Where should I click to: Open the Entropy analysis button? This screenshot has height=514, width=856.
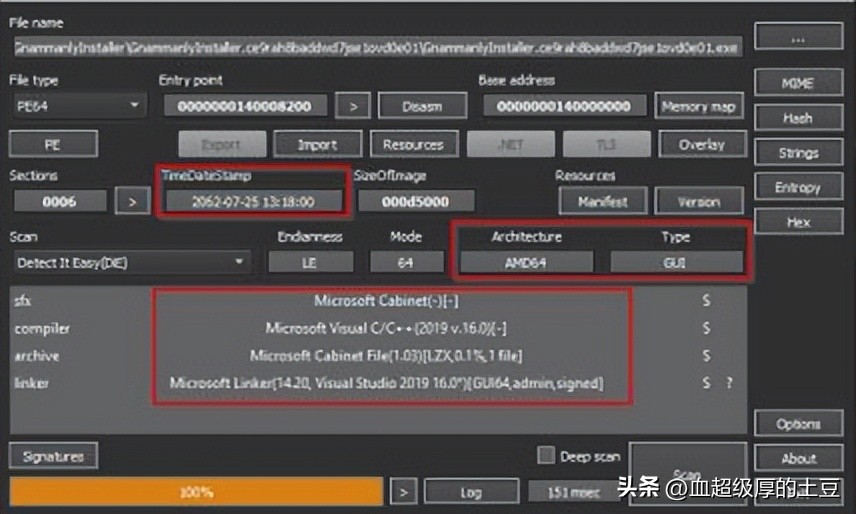click(x=798, y=187)
